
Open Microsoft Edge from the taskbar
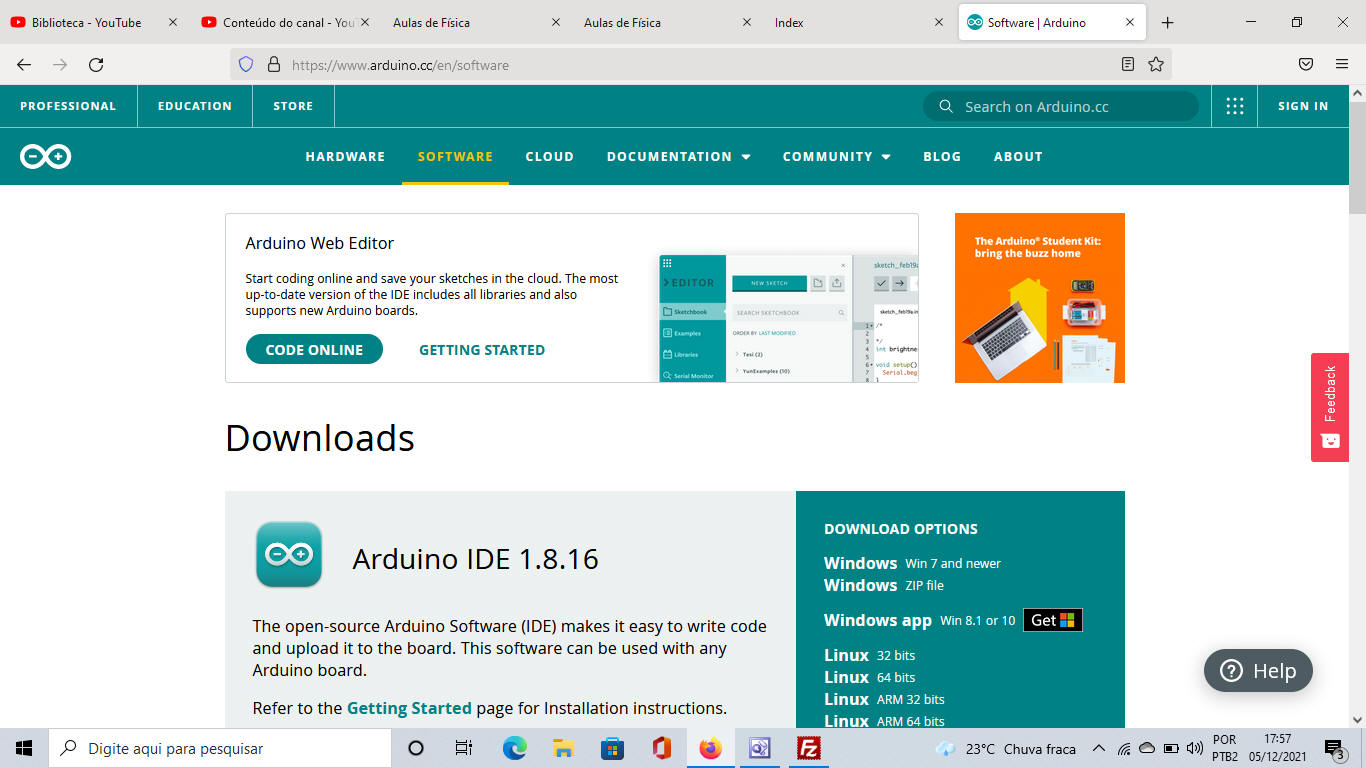point(514,748)
